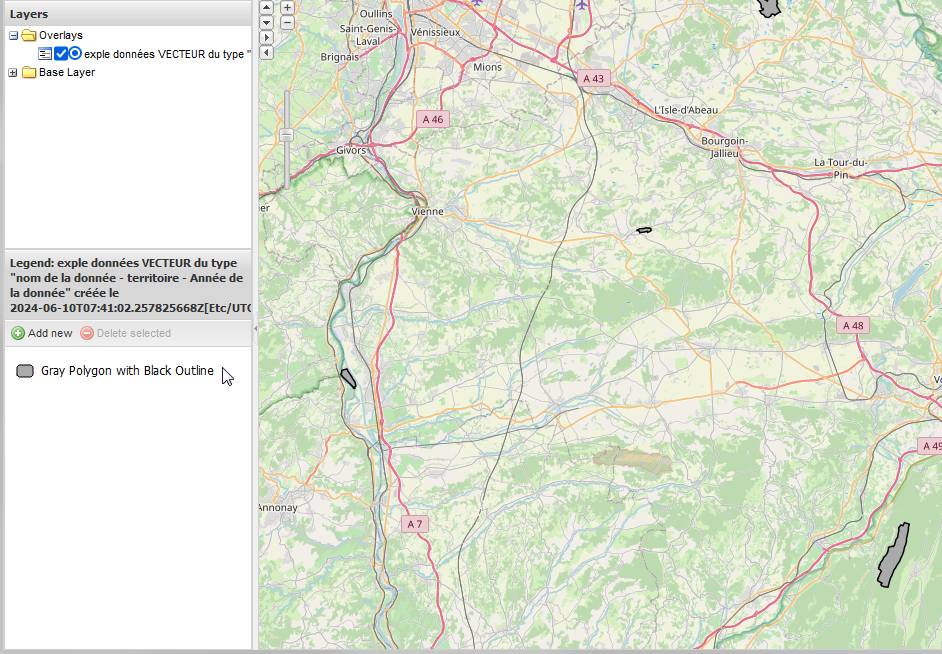
Task: Collapse the side panel with splitter arrow
Action: click(255, 328)
